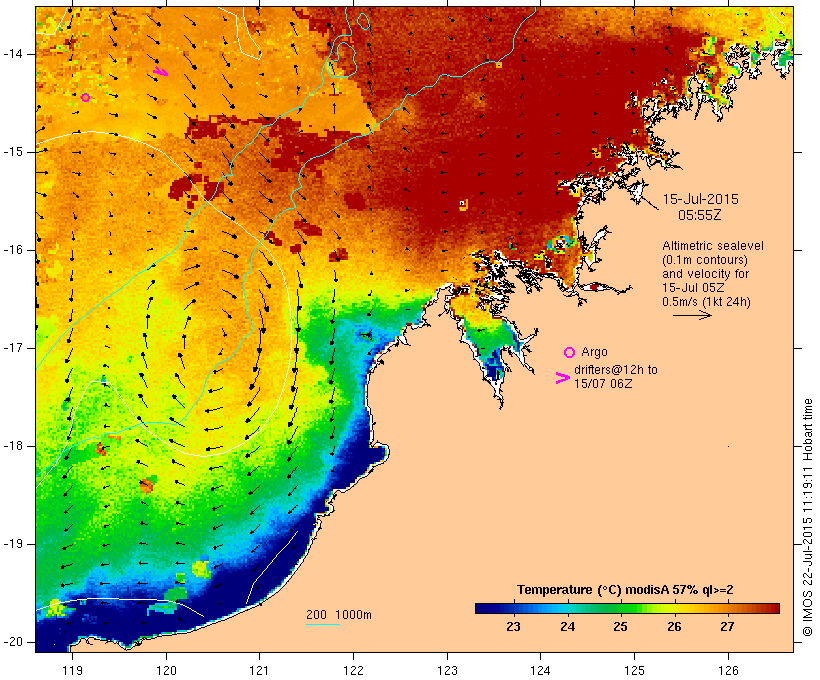Click the temperature color bar
Viewport: 820px width, 680px height.
pos(627,608)
